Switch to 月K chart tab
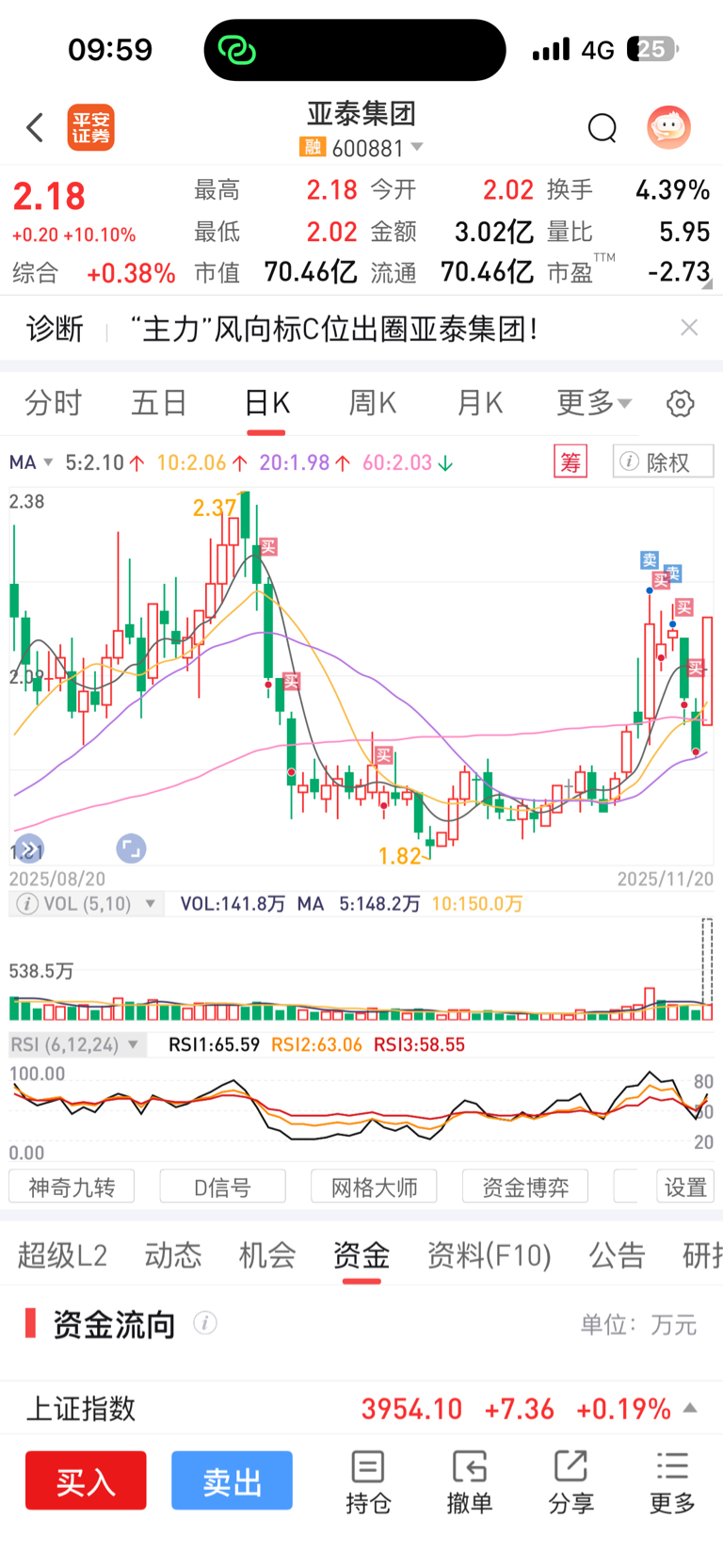 (x=480, y=404)
